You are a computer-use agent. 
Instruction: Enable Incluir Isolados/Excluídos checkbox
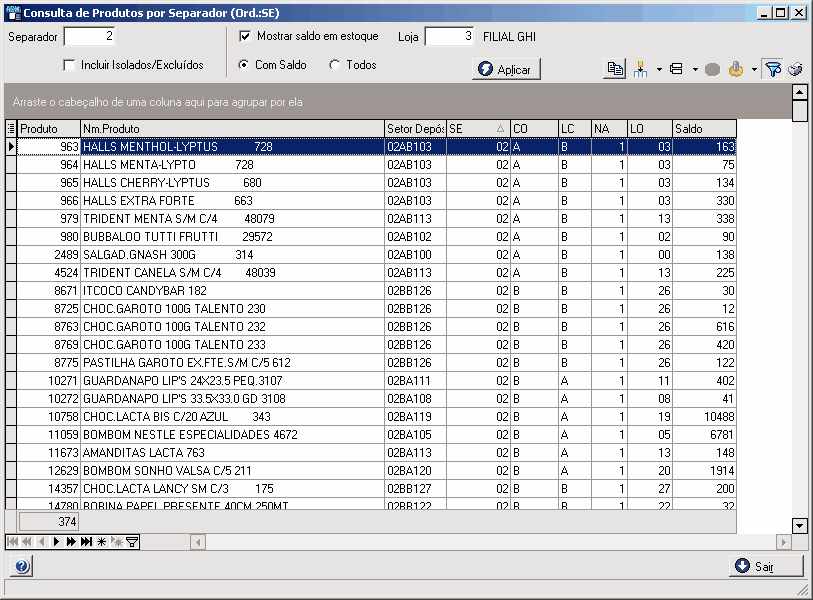(68, 65)
